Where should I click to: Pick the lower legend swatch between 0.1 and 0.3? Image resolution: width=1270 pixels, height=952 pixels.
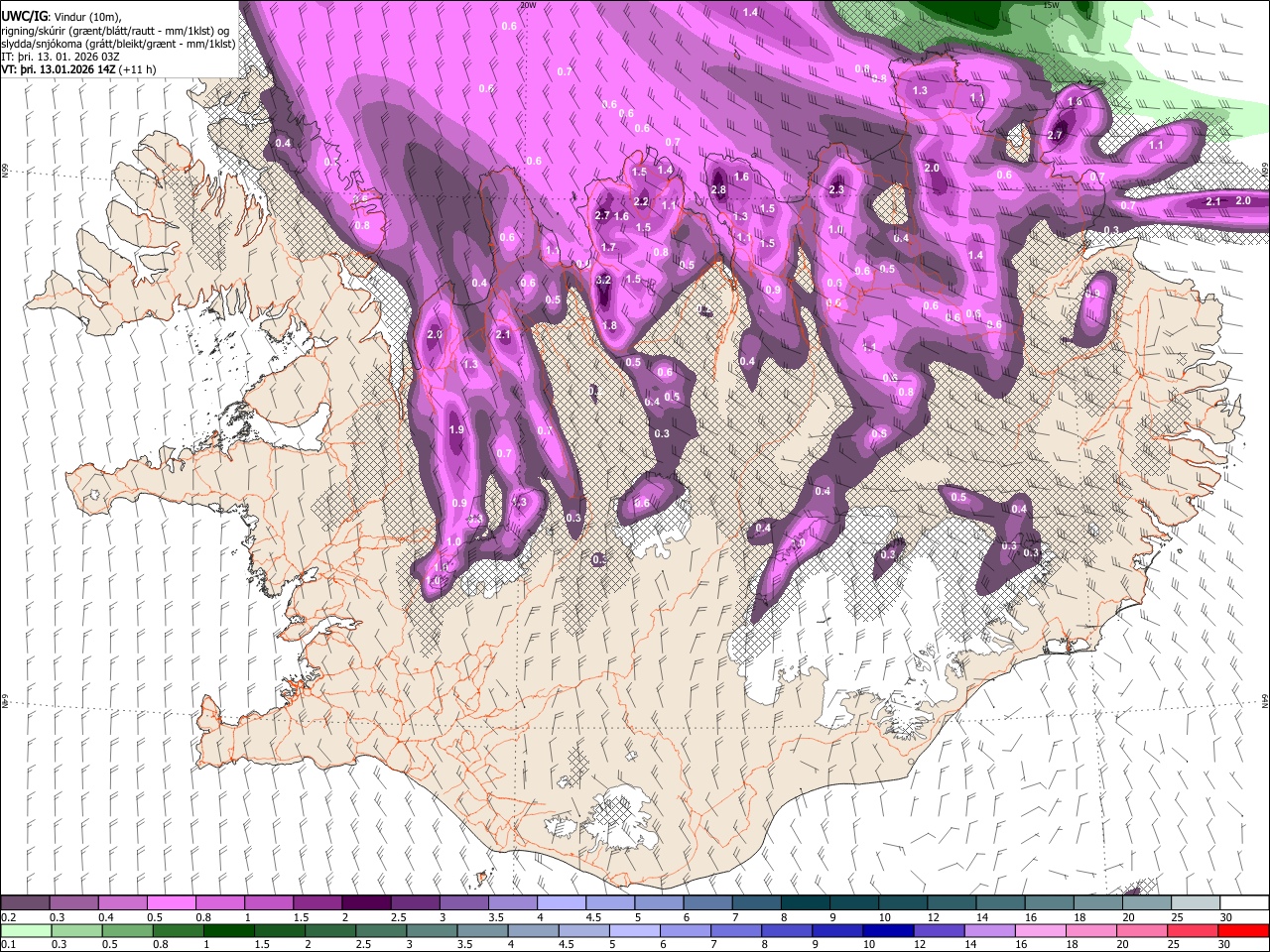[27, 930]
